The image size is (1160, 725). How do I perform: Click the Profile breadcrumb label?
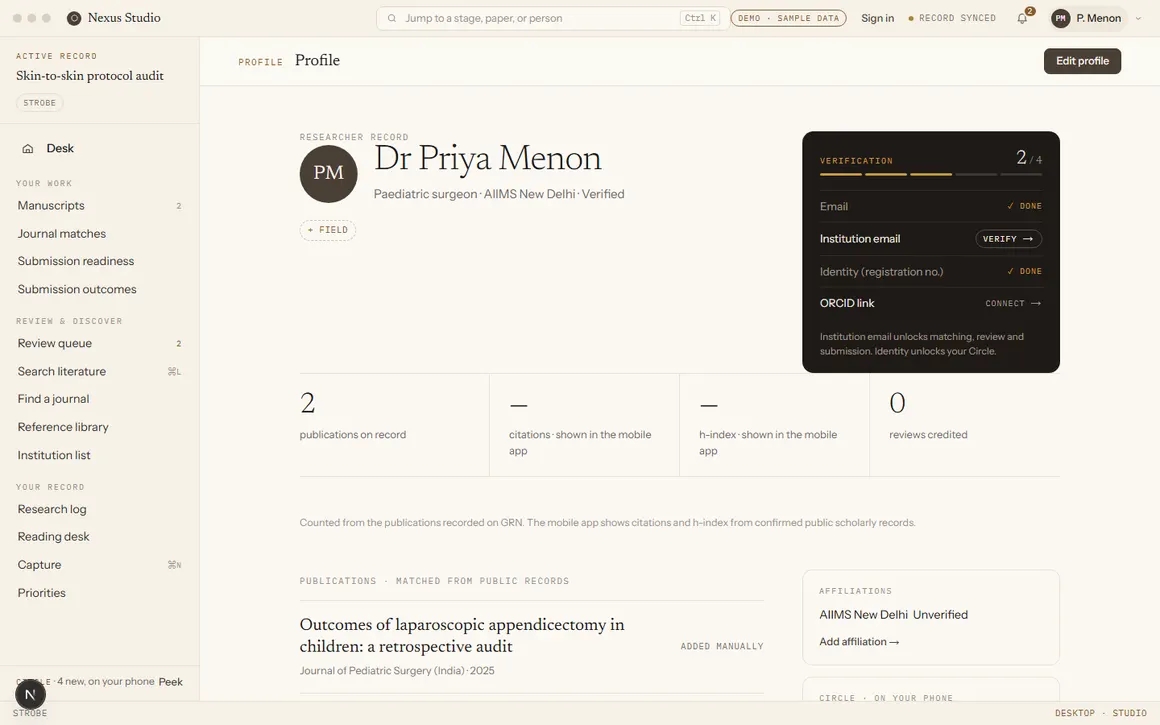(260, 62)
